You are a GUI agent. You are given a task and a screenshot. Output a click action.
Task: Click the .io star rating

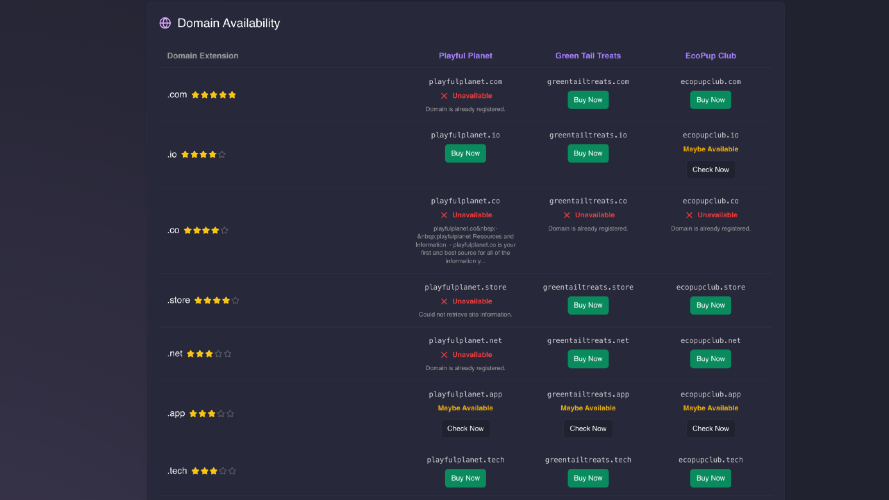(204, 154)
